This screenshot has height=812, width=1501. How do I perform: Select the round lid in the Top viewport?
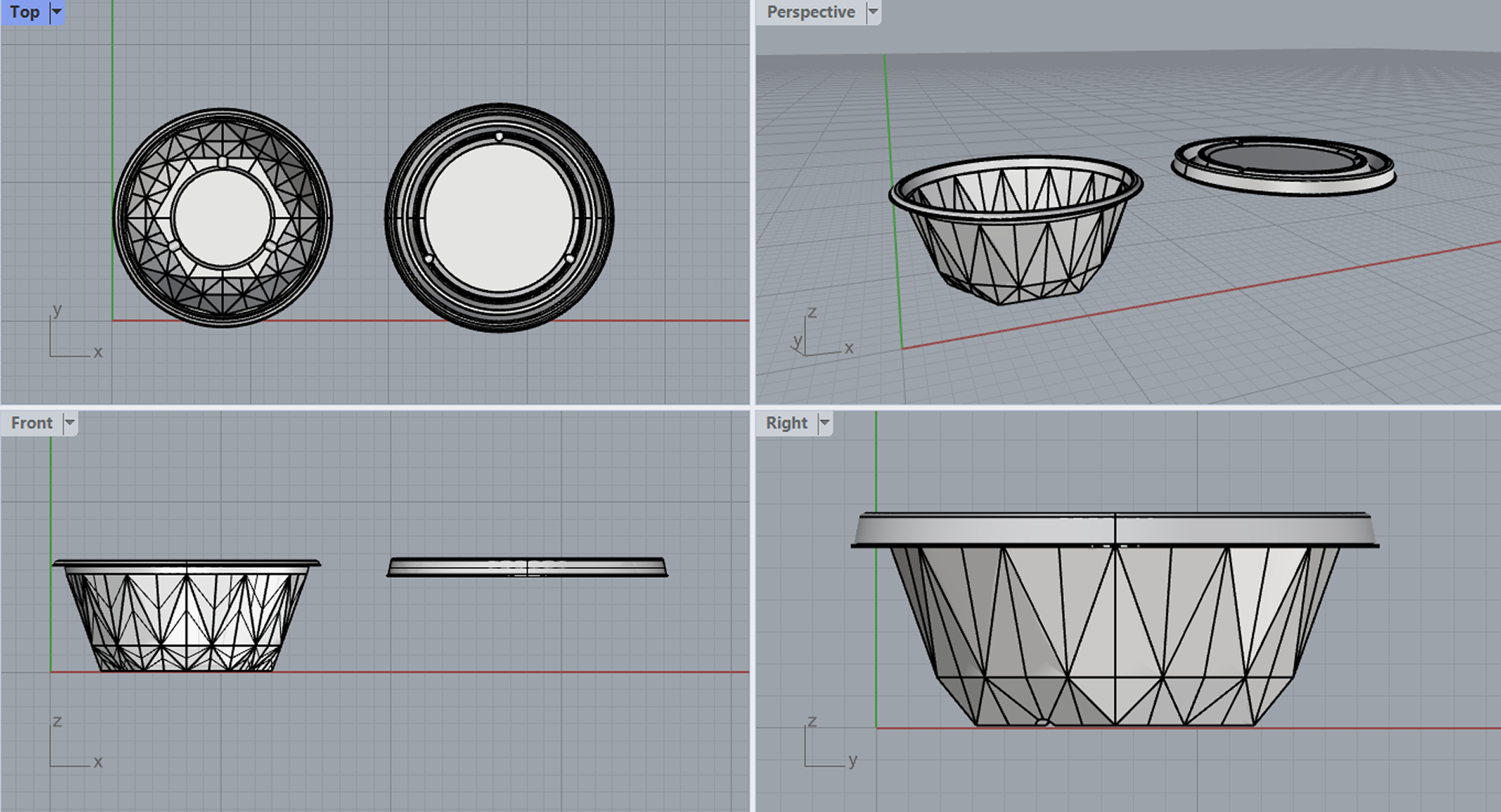(x=499, y=218)
